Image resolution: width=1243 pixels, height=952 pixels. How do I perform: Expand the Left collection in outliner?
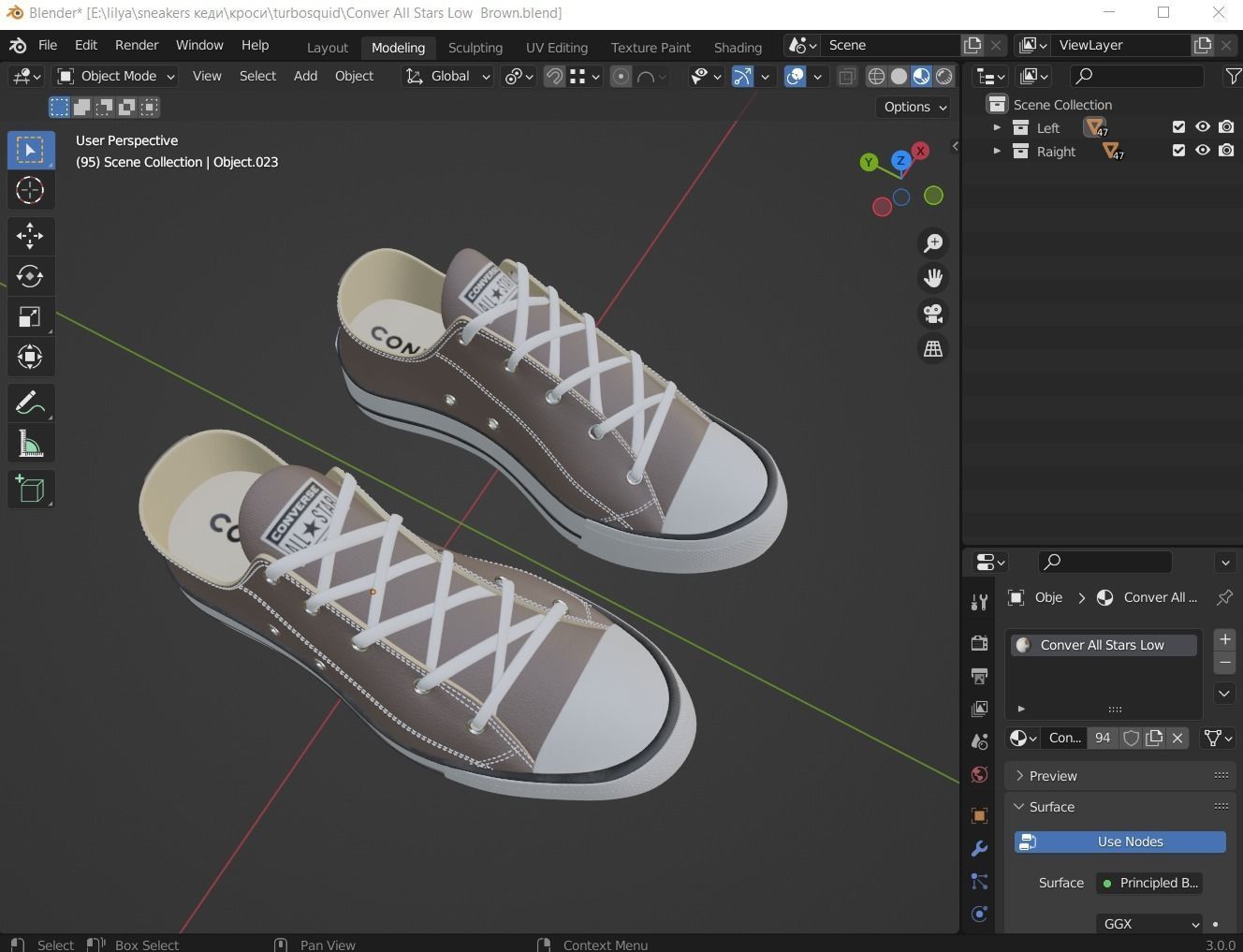997,127
